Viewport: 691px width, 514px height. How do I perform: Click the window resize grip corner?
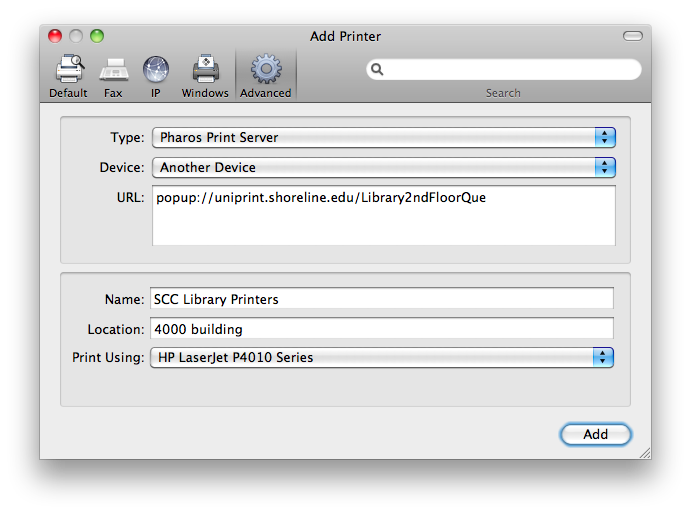[645, 453]
